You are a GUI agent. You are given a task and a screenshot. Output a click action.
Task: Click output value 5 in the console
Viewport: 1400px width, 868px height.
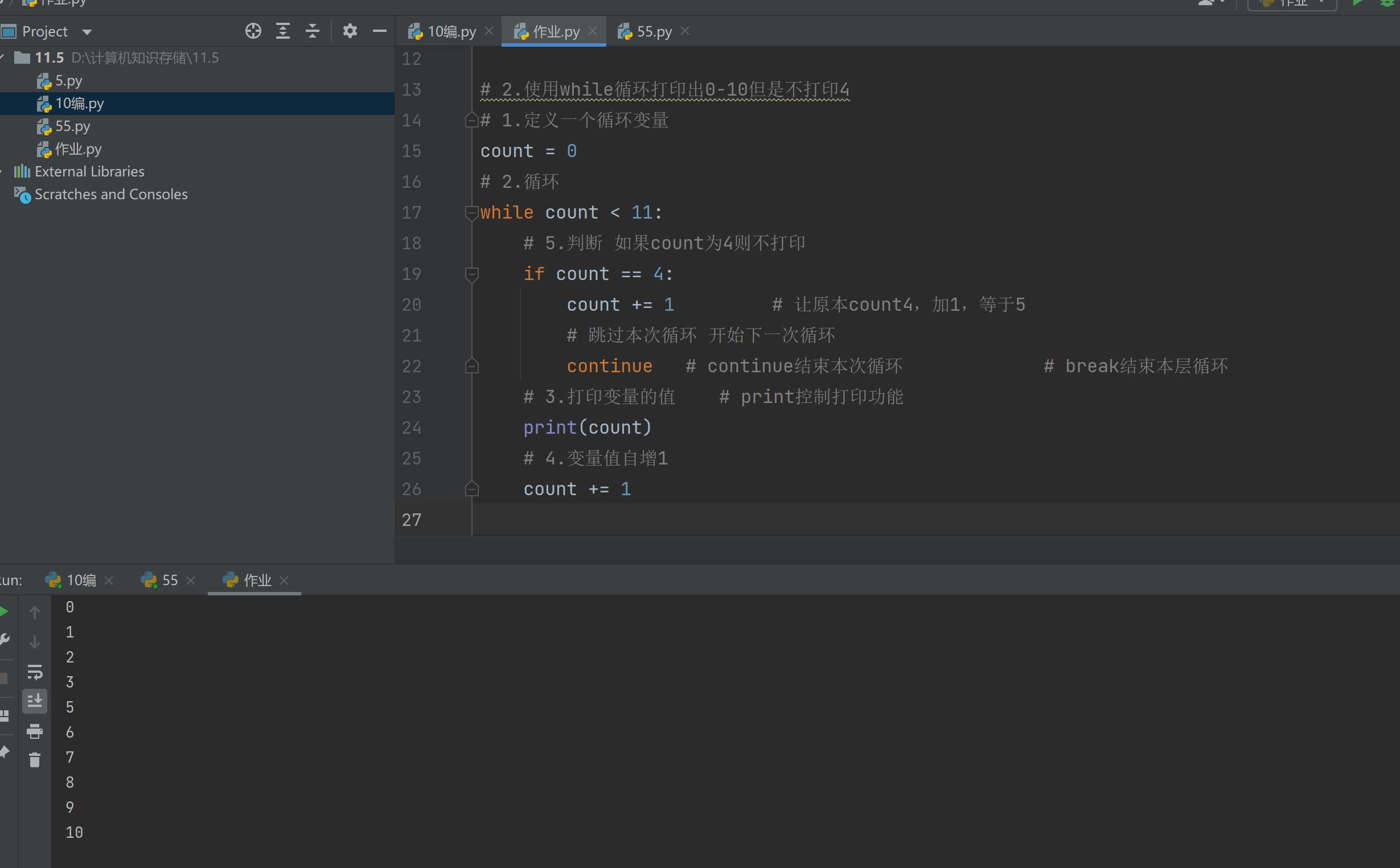[69, 707]
